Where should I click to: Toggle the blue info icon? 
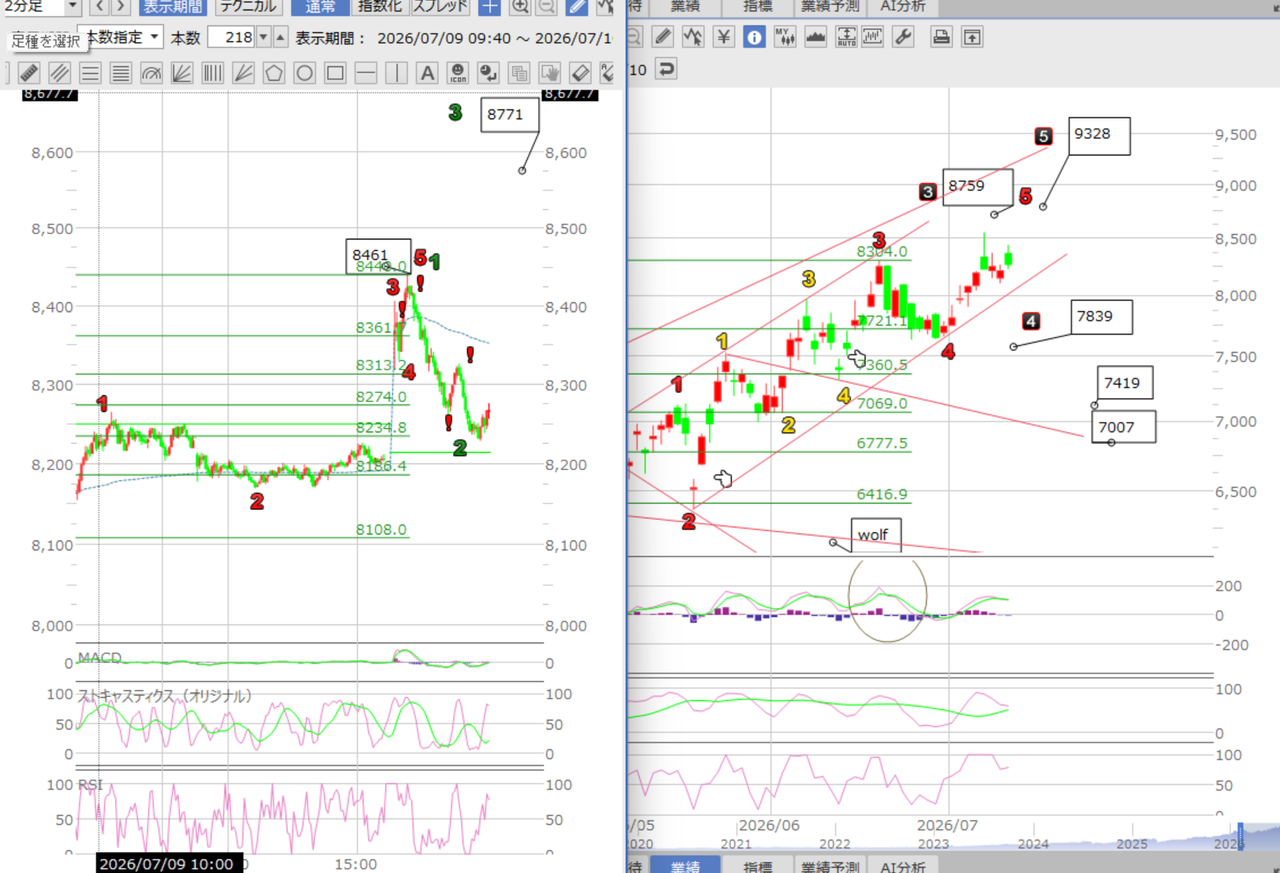tap(755, 37)
